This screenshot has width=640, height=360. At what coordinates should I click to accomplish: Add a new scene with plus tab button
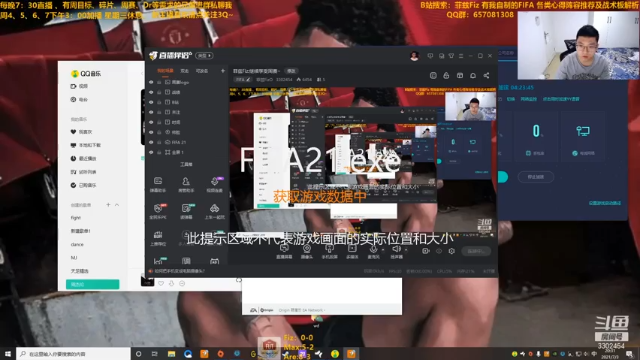(x=223, y=71)
